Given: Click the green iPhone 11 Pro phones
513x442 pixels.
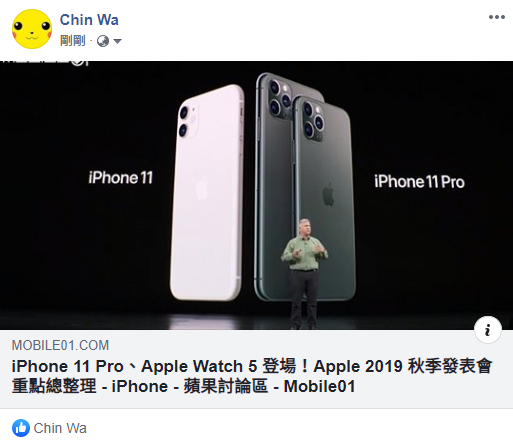Looking at the screenshot, I should click(305, 187).
